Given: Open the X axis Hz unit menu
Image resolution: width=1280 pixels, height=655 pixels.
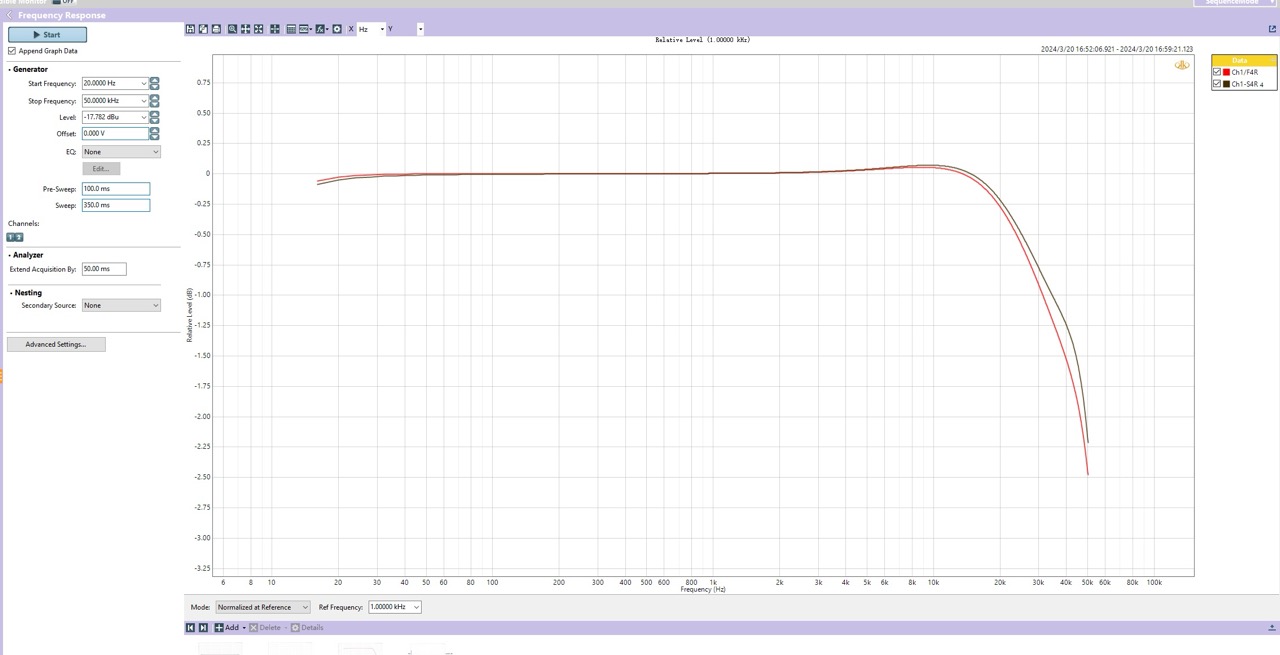Looking at the screenshot, I should [x=370, y=29].
